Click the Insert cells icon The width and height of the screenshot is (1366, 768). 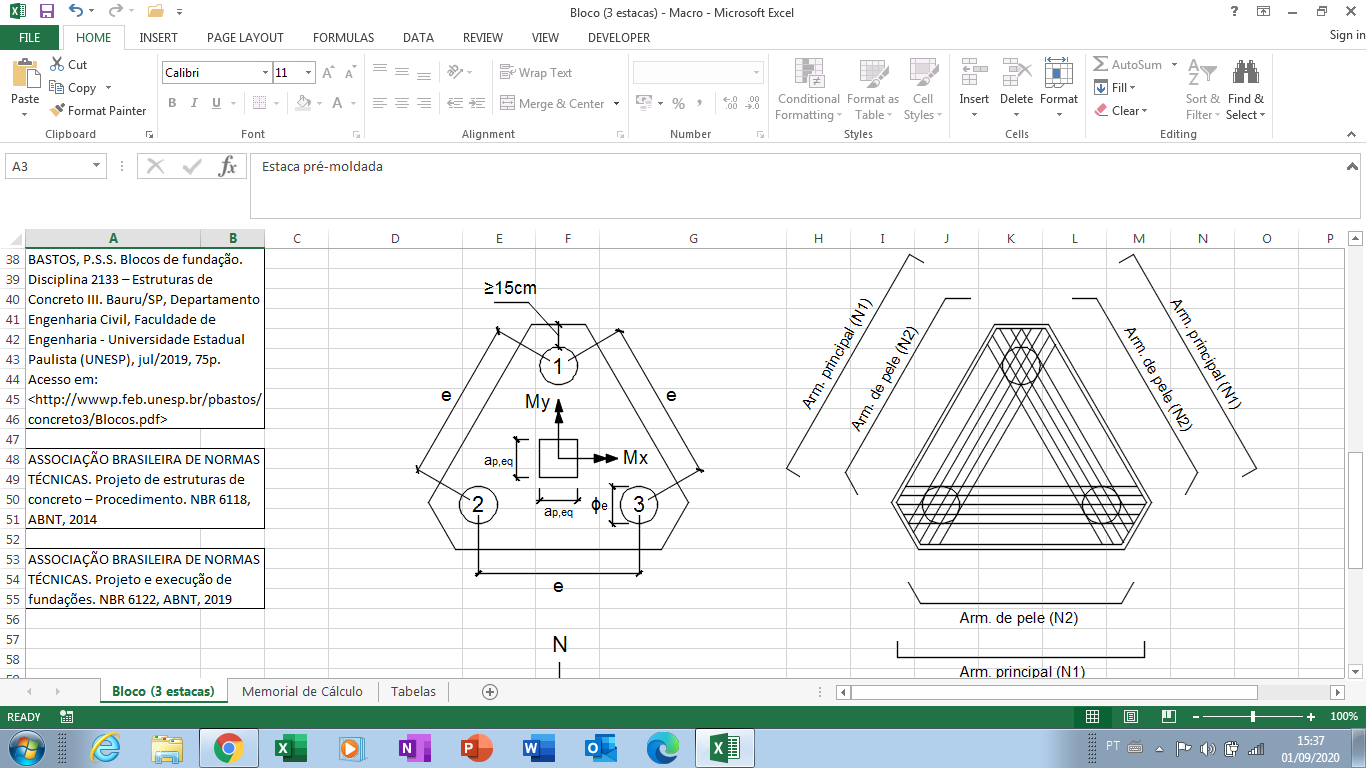pyautogui.click(x=974, y=74)
